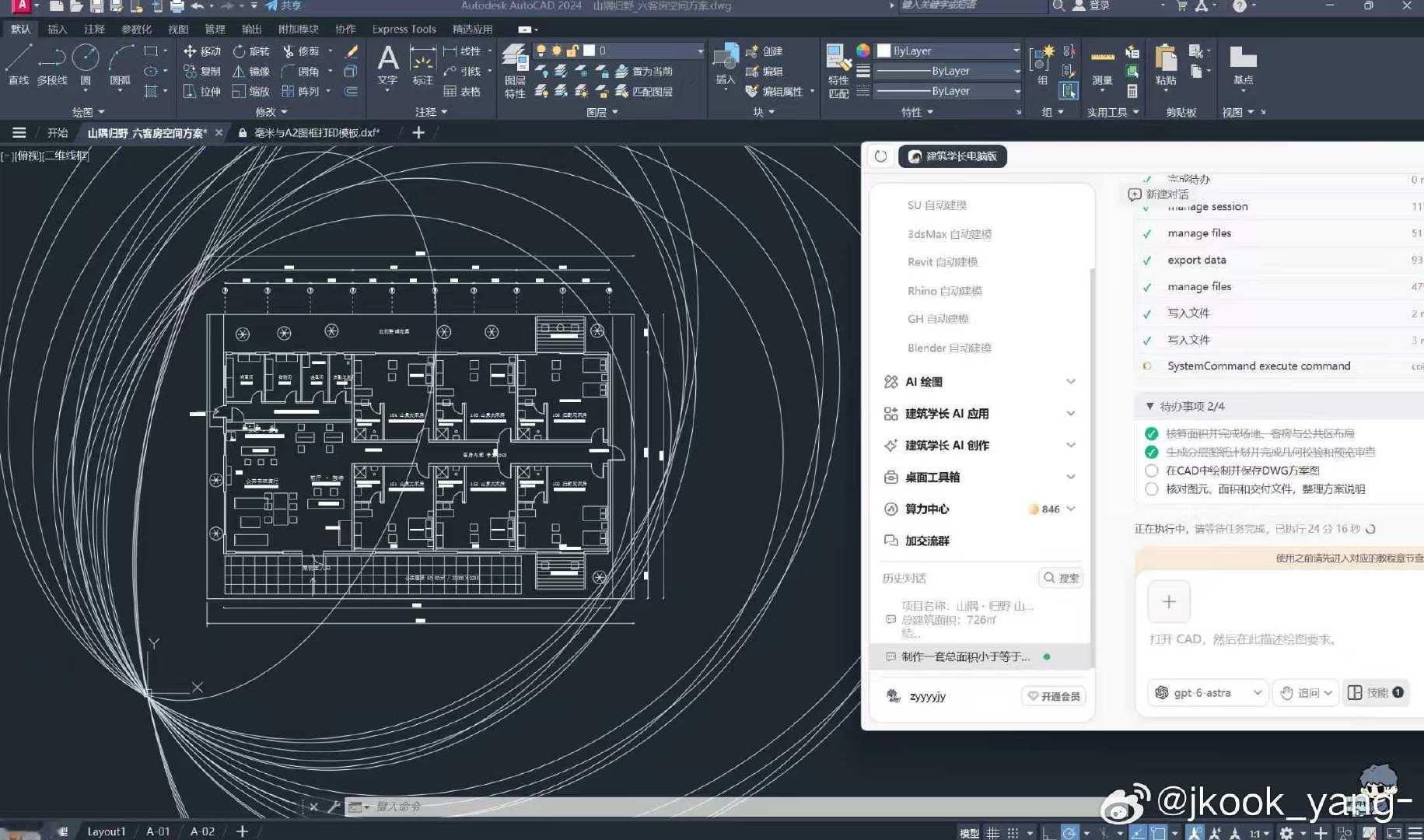Switch to the 开始 document tab
Image resolution: width=1424 pixels, height=840 pixels.
point(58,133)
